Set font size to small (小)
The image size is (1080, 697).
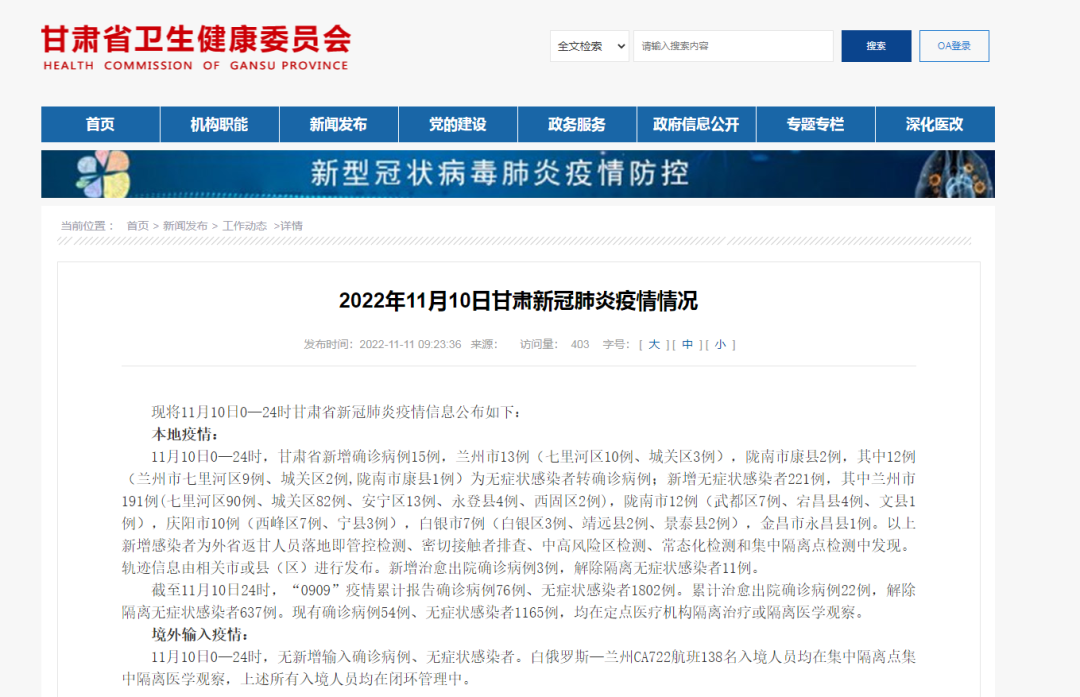click(720, 344)
